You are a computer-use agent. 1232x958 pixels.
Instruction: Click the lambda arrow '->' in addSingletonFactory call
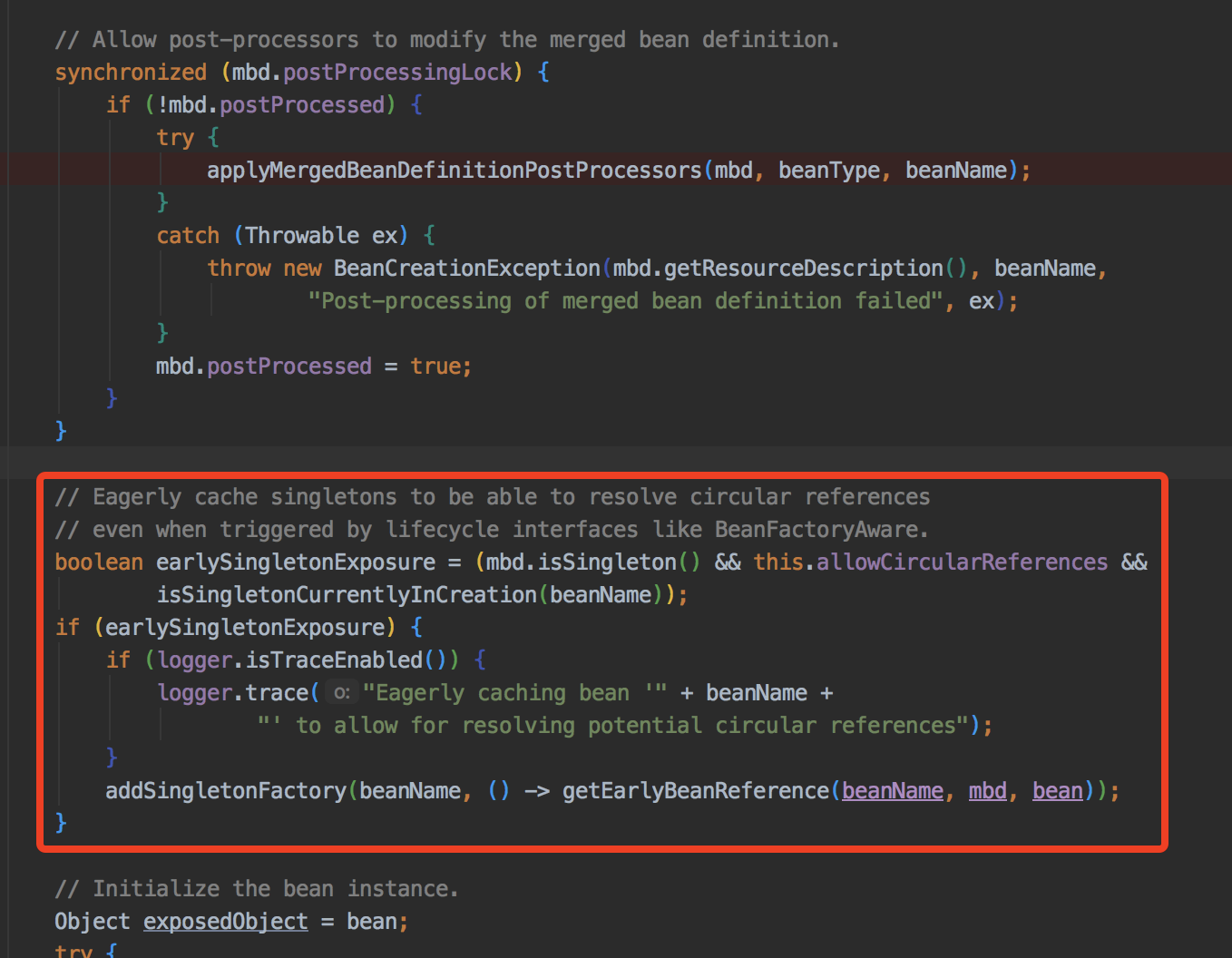click(x=537, y=791)
